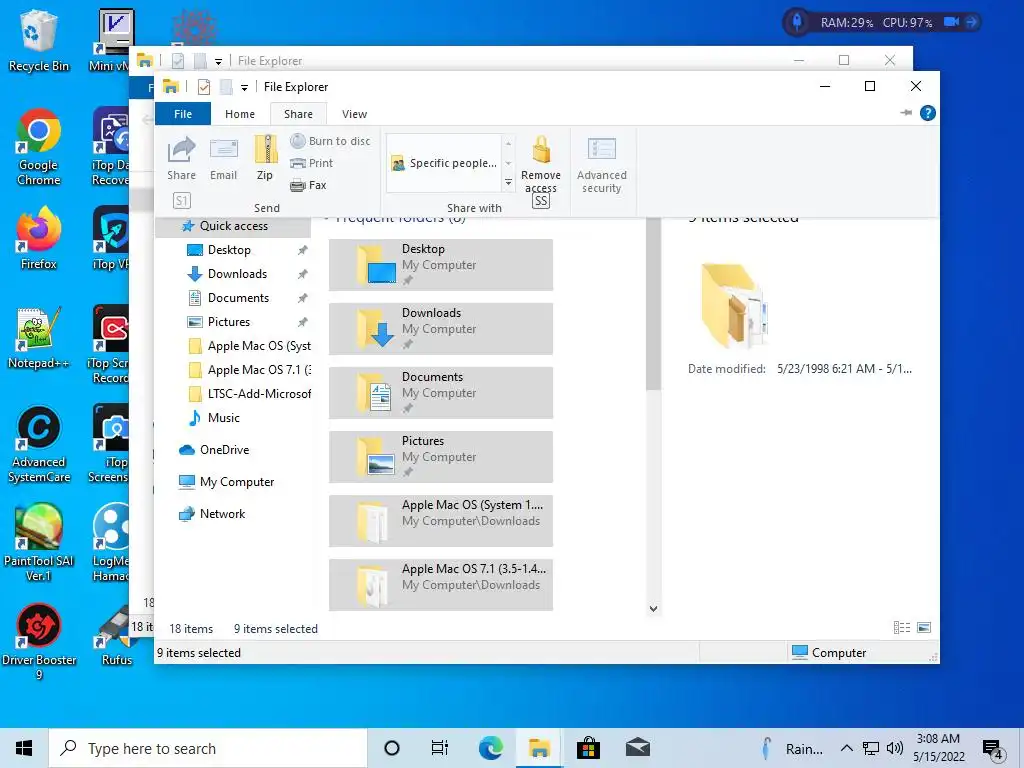Viewport: 1024px width, 768px height.
Task: Expand the Share with gallery dropdown
Action: [508, 184]
